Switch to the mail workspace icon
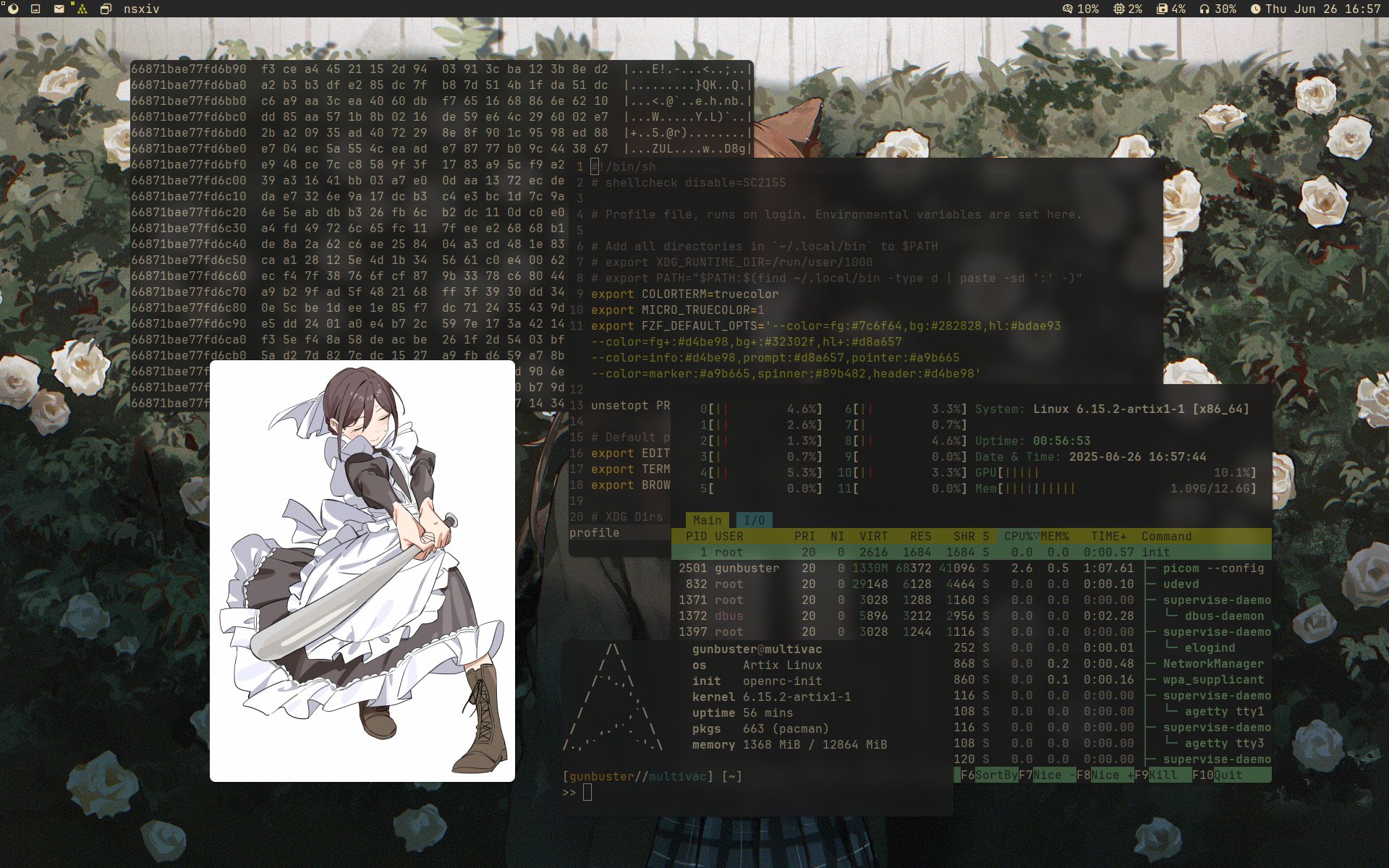This screenshot has height=868, width=1389. coord(59,9)
